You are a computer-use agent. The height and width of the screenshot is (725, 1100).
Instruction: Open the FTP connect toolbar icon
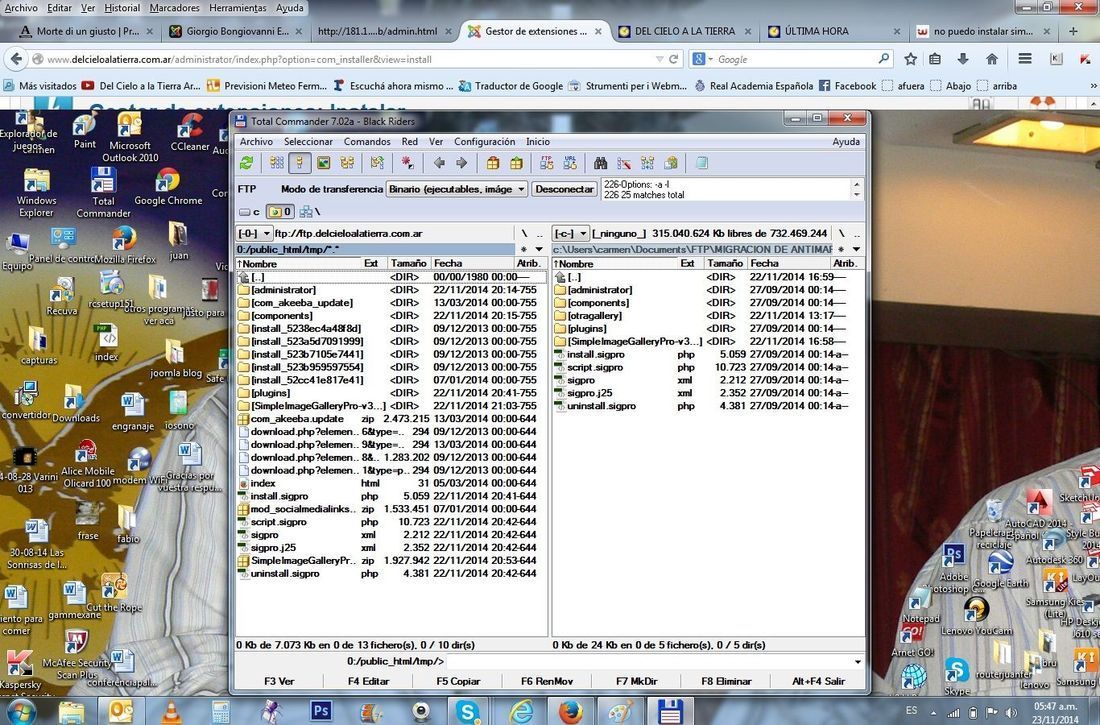546,164
